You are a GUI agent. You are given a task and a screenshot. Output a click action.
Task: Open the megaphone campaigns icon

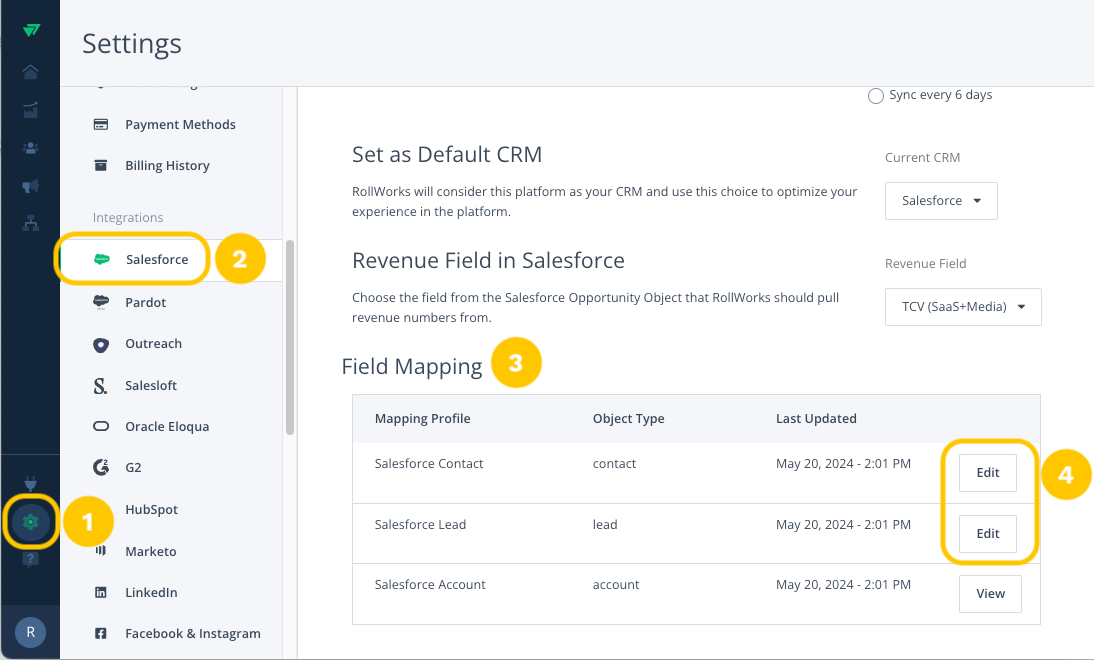[x=30, y=186]
